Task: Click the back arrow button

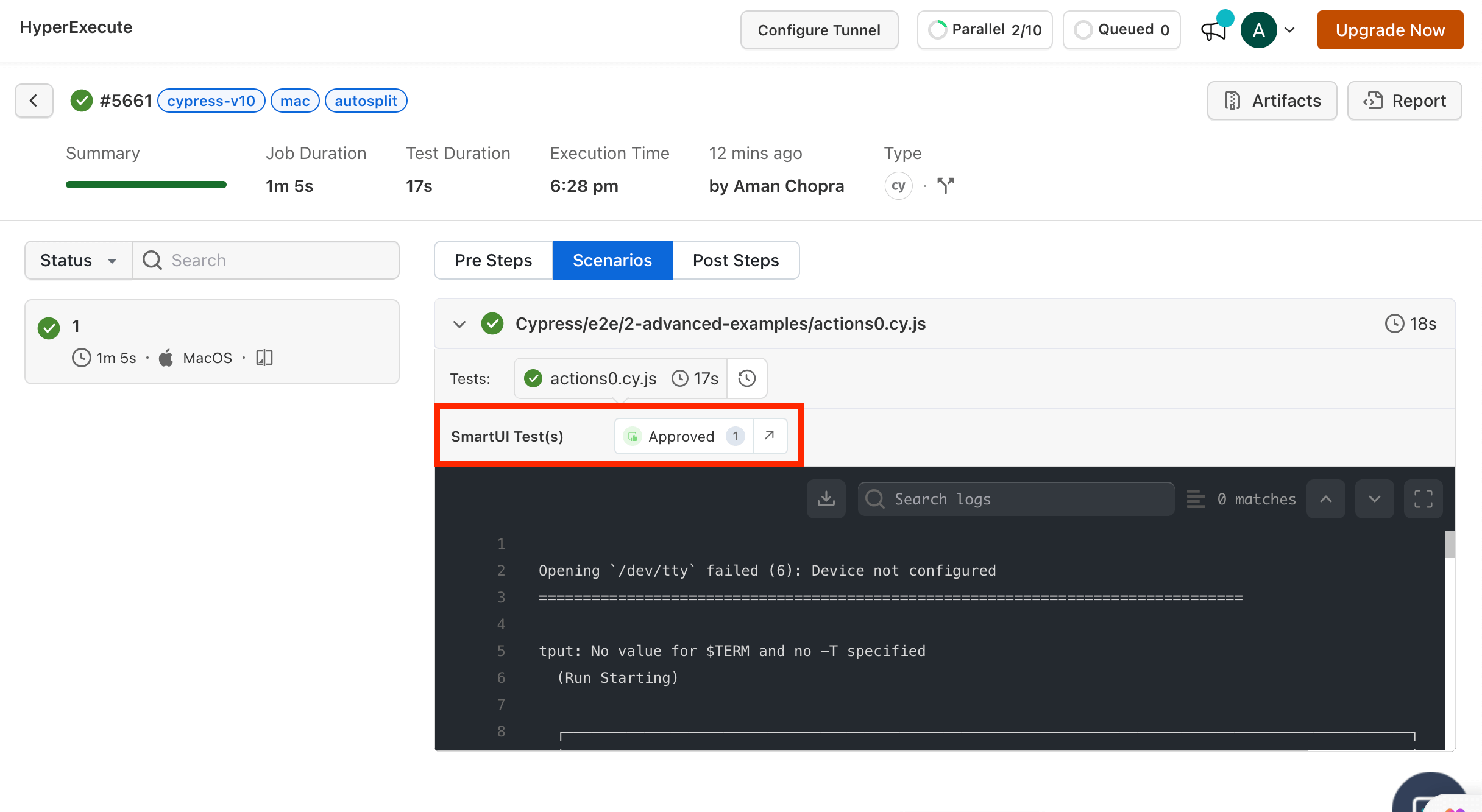Action: point(34,101)
